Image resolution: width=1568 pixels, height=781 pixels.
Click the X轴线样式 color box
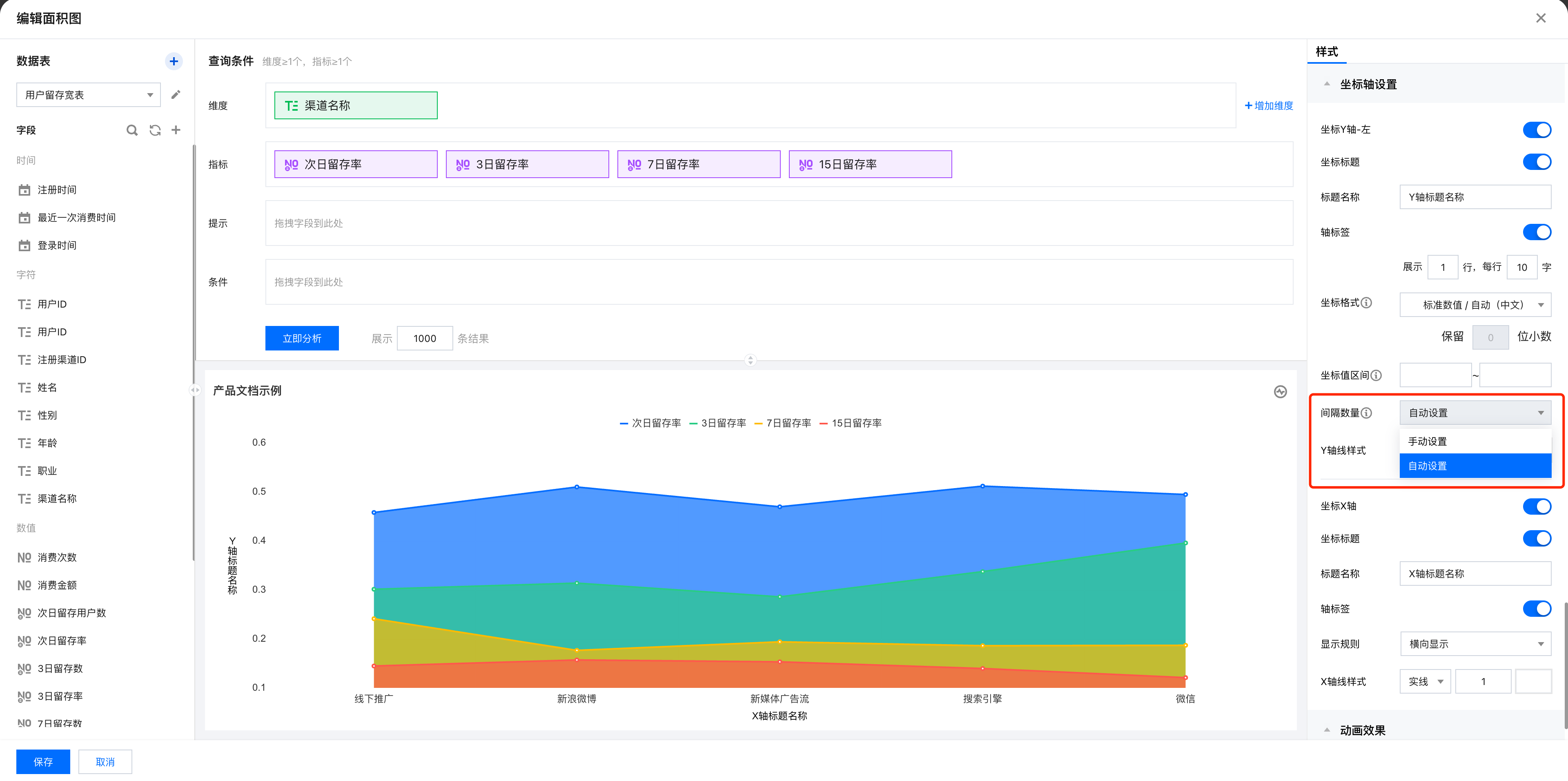(x=1533, y=681)
